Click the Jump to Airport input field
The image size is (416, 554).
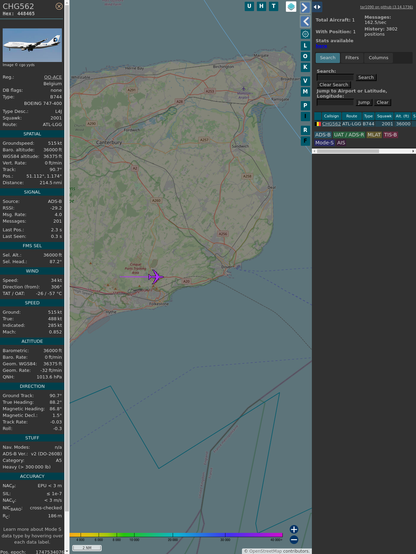coord(335,102)
